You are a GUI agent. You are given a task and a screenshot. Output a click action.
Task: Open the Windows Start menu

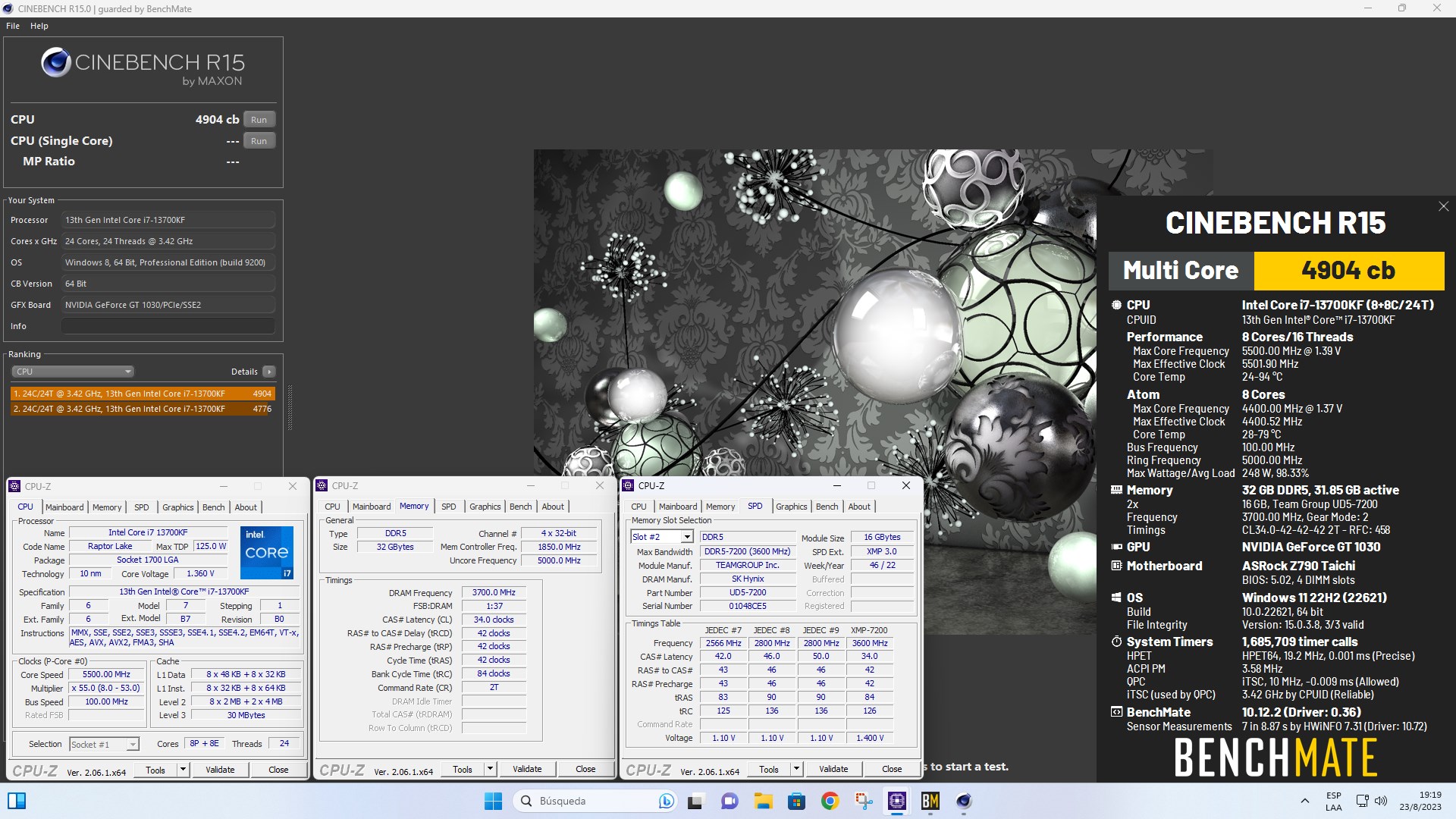tap(493, 801)
